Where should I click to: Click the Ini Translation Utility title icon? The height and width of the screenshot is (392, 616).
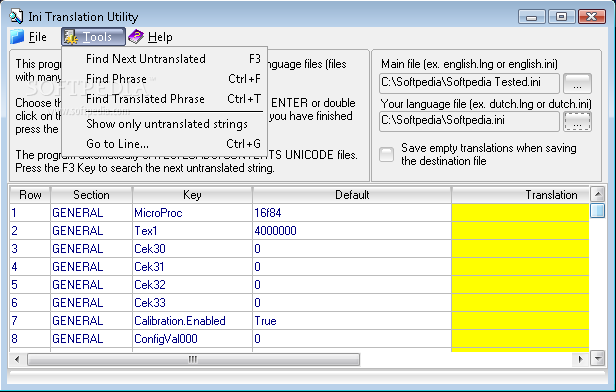click(16, 16)
